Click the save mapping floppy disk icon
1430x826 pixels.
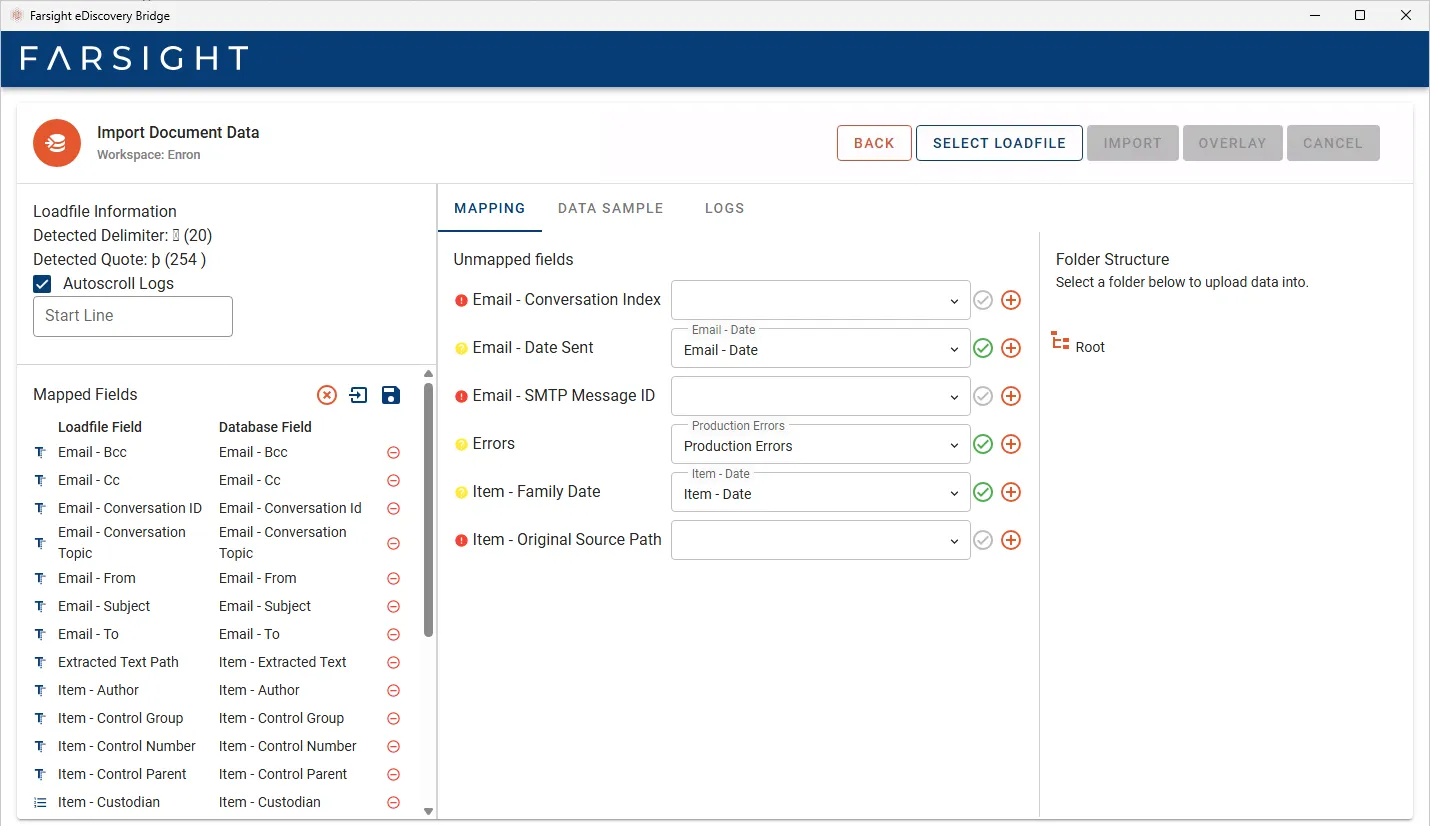tap(391, 395)
